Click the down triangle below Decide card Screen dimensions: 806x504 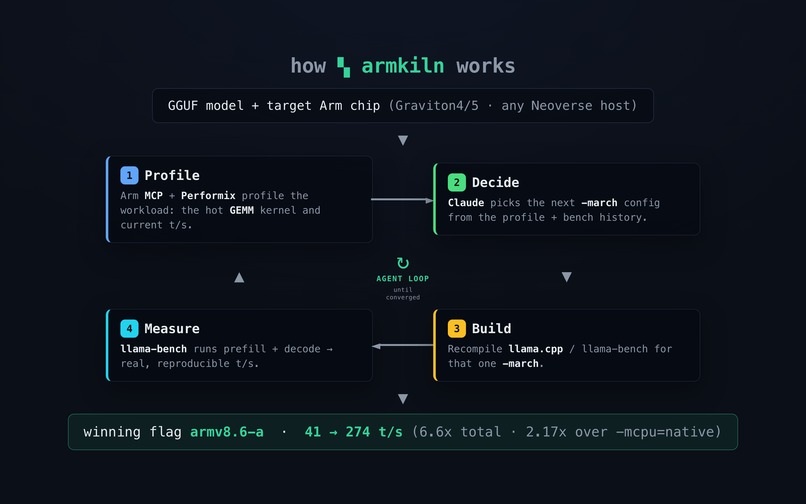[566, 277]
